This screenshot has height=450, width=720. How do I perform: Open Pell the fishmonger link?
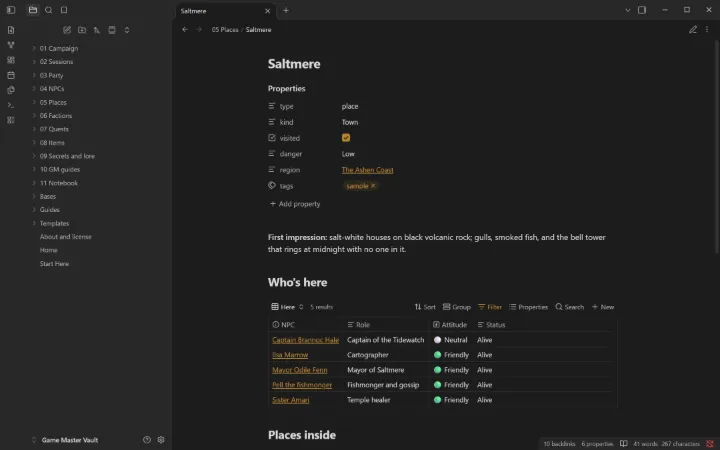point(302,385)
